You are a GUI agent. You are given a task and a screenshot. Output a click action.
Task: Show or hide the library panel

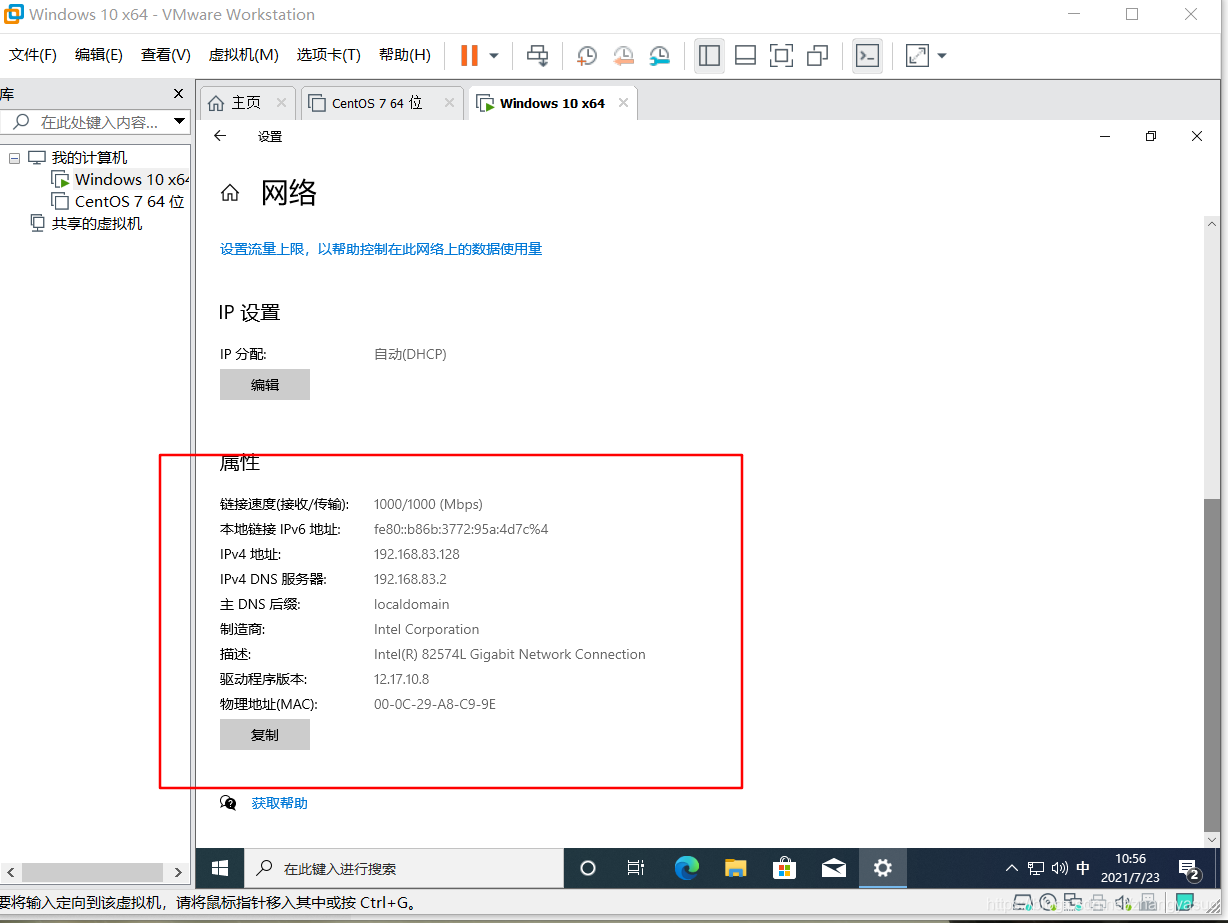709,55
